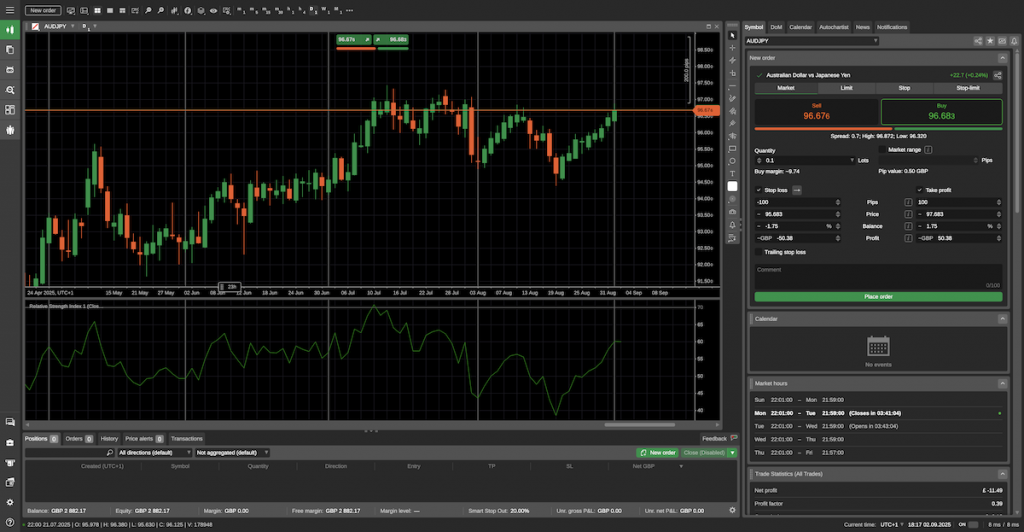The height and width of the screenshot is (532, 1024).
Task: Switch to the Autochartist tab
Action: (x=833, y=27)
